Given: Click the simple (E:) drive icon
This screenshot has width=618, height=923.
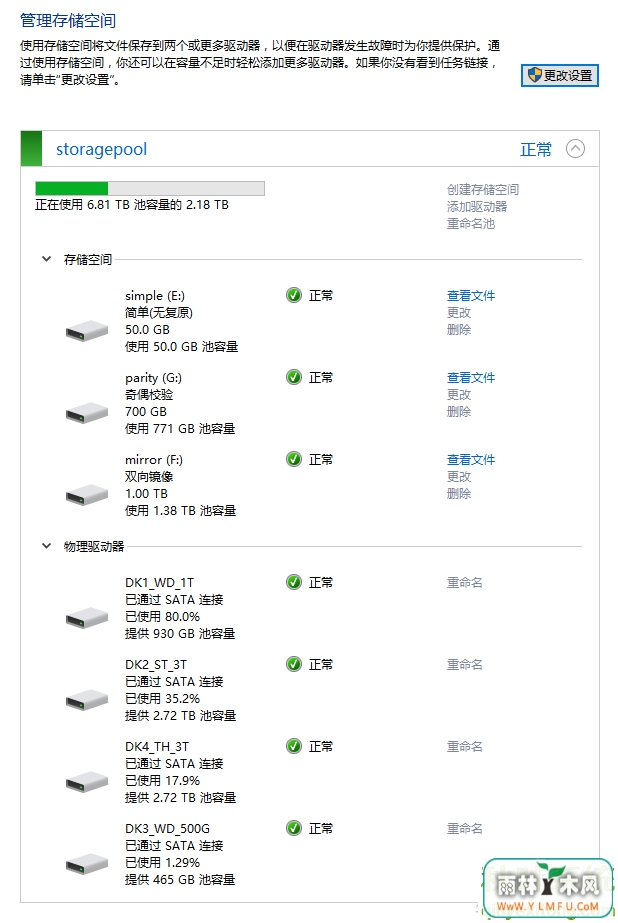Looking at the screenshot, I should click(87, 331).
